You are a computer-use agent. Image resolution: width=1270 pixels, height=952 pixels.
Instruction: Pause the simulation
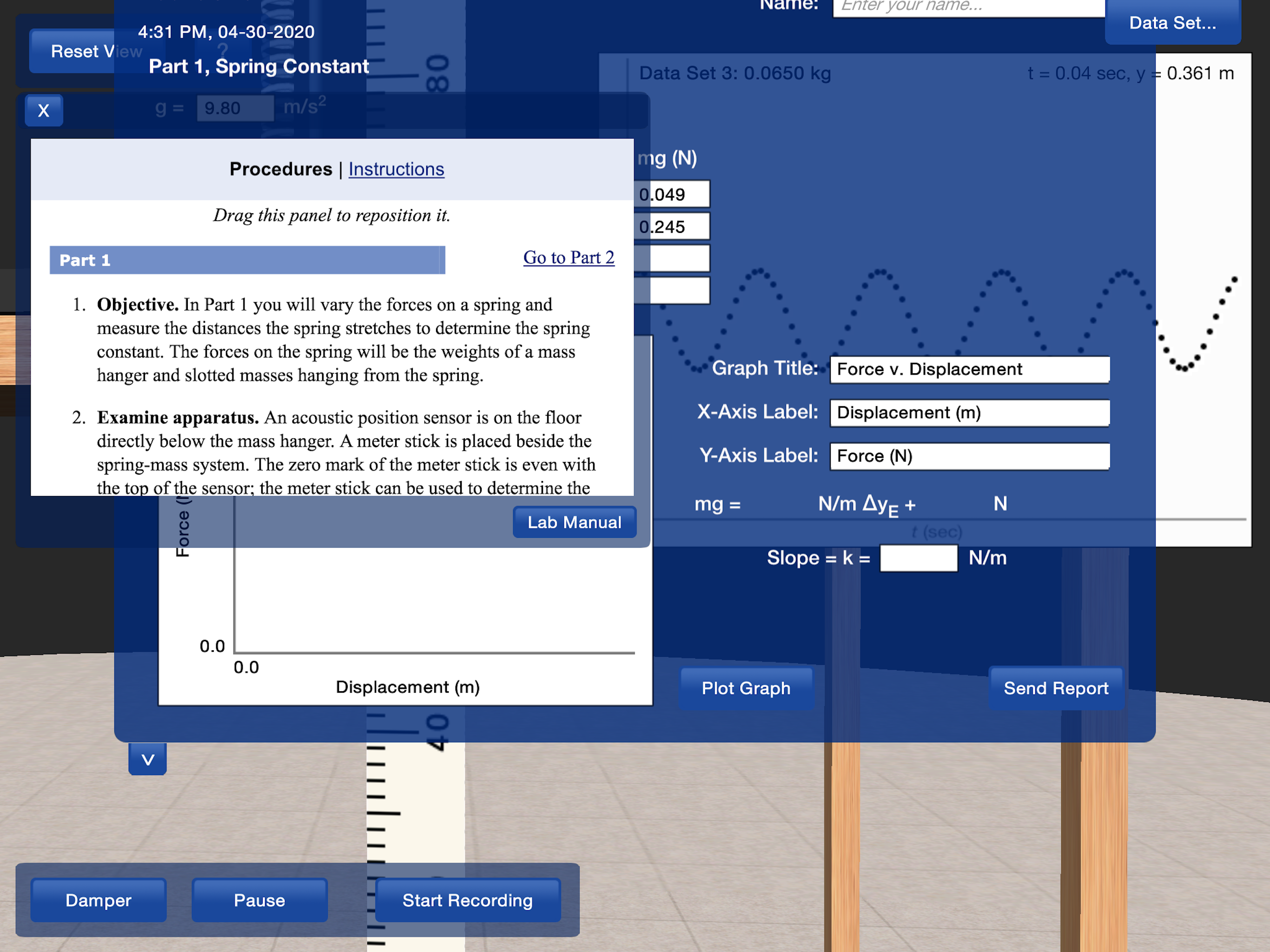259,900
